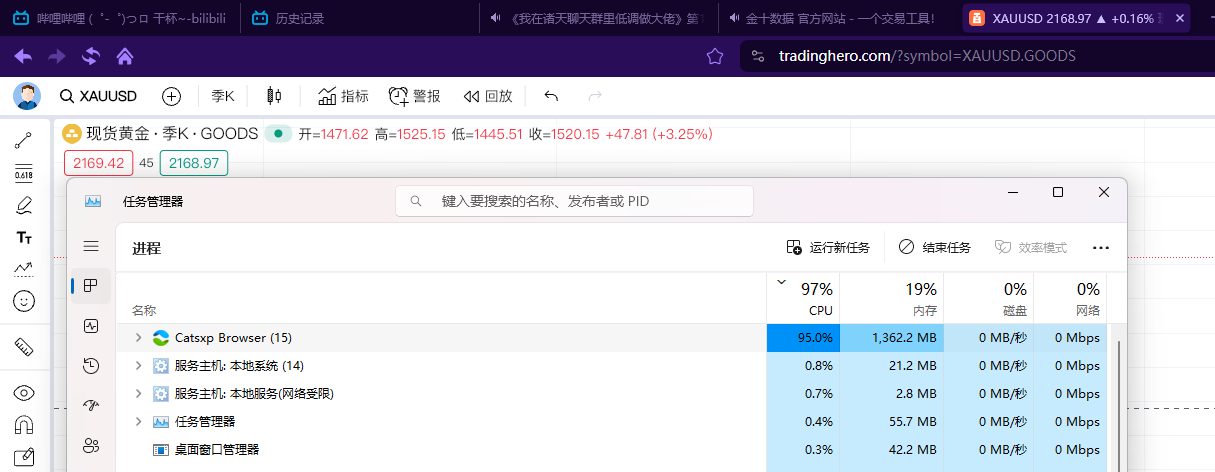Click 结束任务 button
This screenshot has width=1215, height=472.
click(x=934, y=247)
